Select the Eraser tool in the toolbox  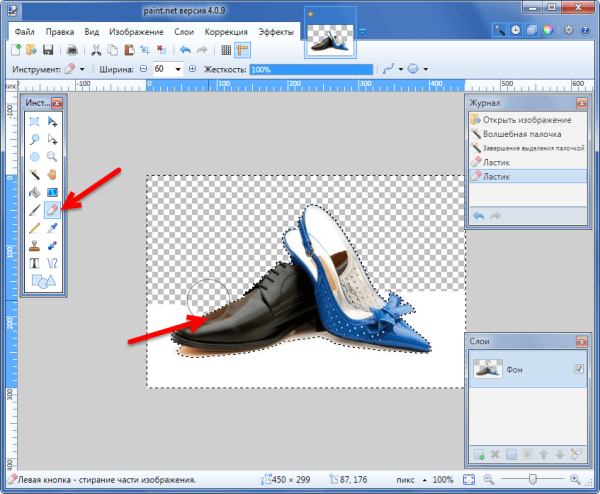pos(53,210)
